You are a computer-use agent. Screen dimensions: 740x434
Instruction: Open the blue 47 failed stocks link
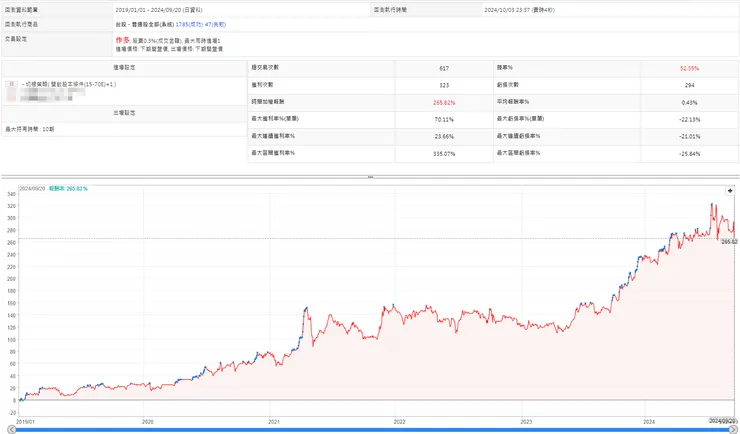pyautogui.click(x=215, y=25)
